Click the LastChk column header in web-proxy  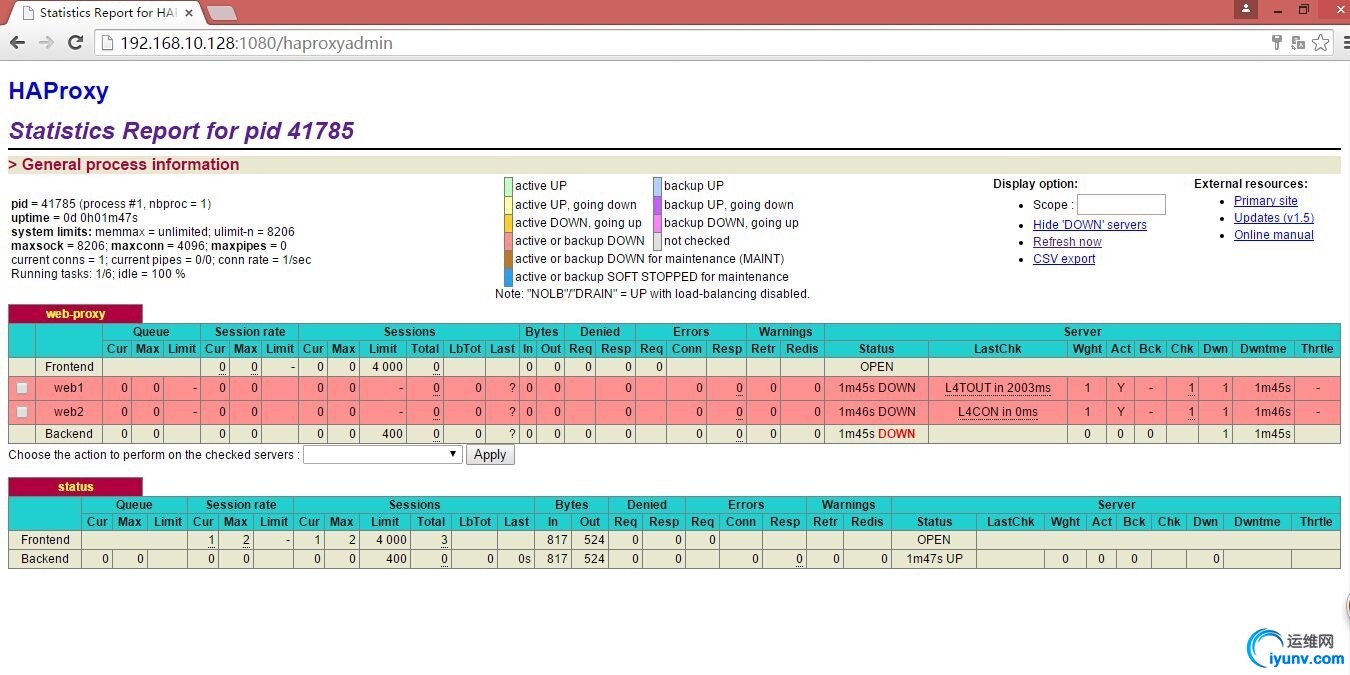point(998,349)
